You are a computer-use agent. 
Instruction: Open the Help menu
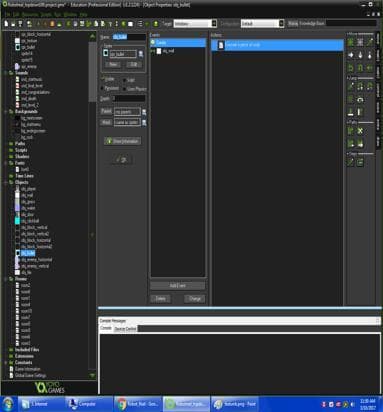(83, 15)
